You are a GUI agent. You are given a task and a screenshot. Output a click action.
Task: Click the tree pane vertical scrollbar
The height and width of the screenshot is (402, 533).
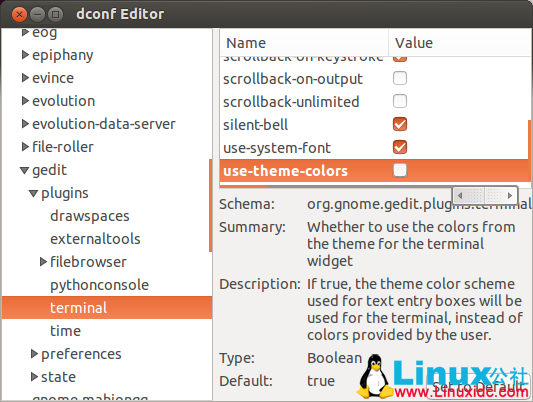click(x=210, y=205)
